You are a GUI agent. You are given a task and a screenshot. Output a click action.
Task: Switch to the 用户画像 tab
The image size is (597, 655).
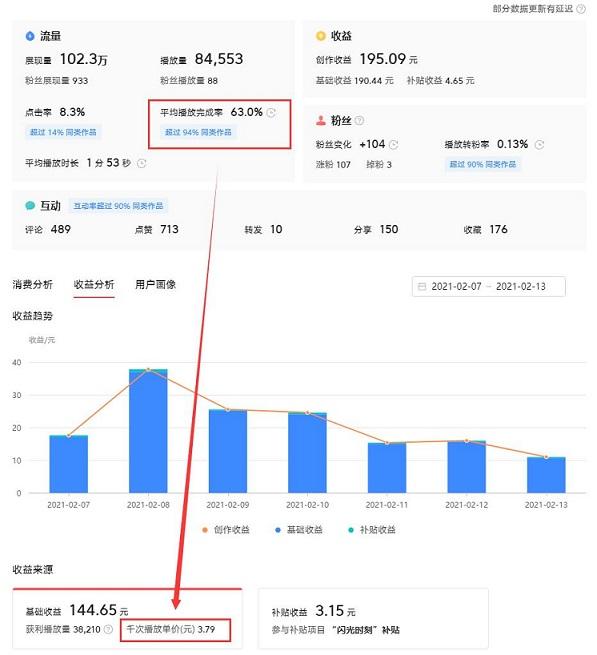coord(155,285)
